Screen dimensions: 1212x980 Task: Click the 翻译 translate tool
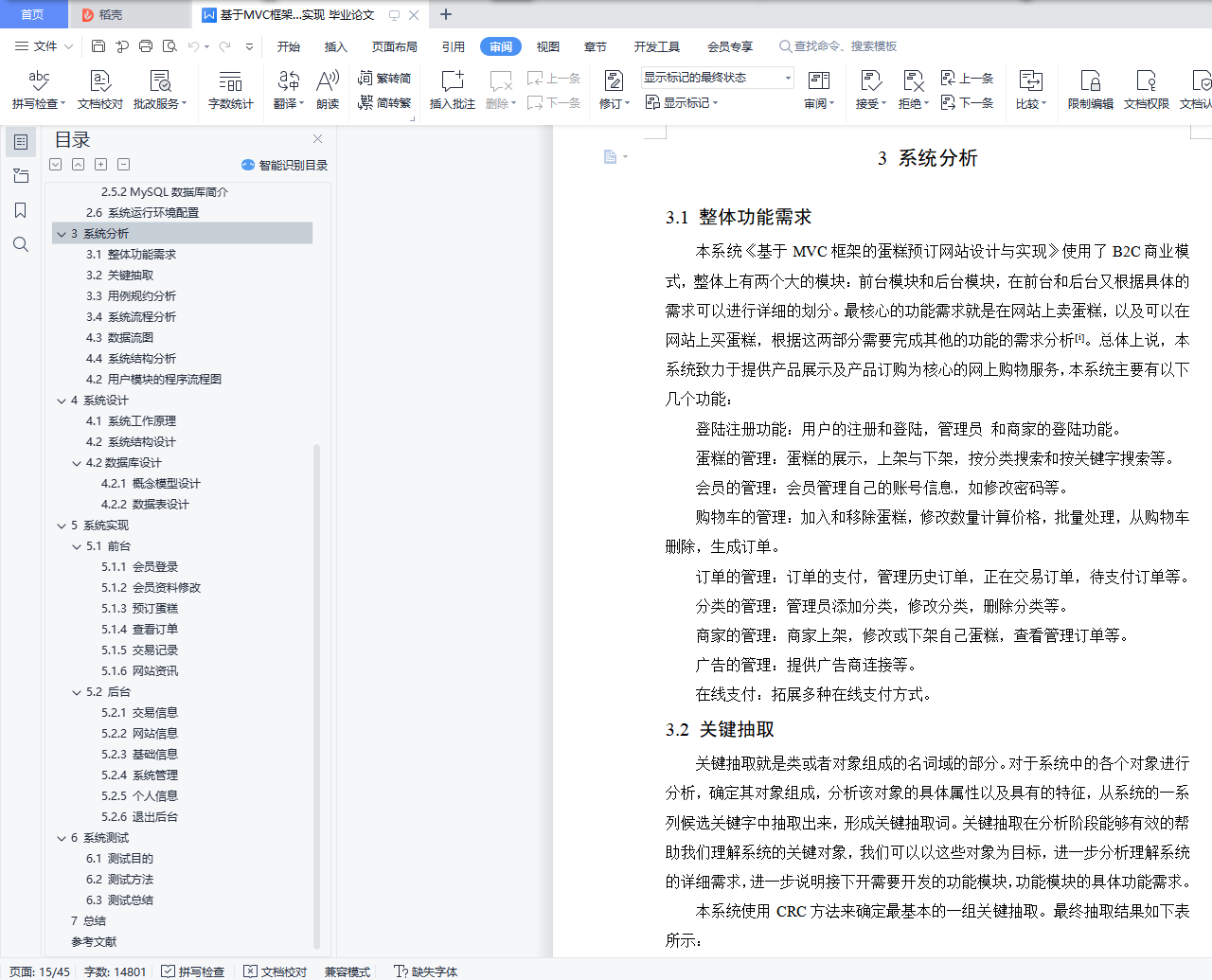[288, 89]
